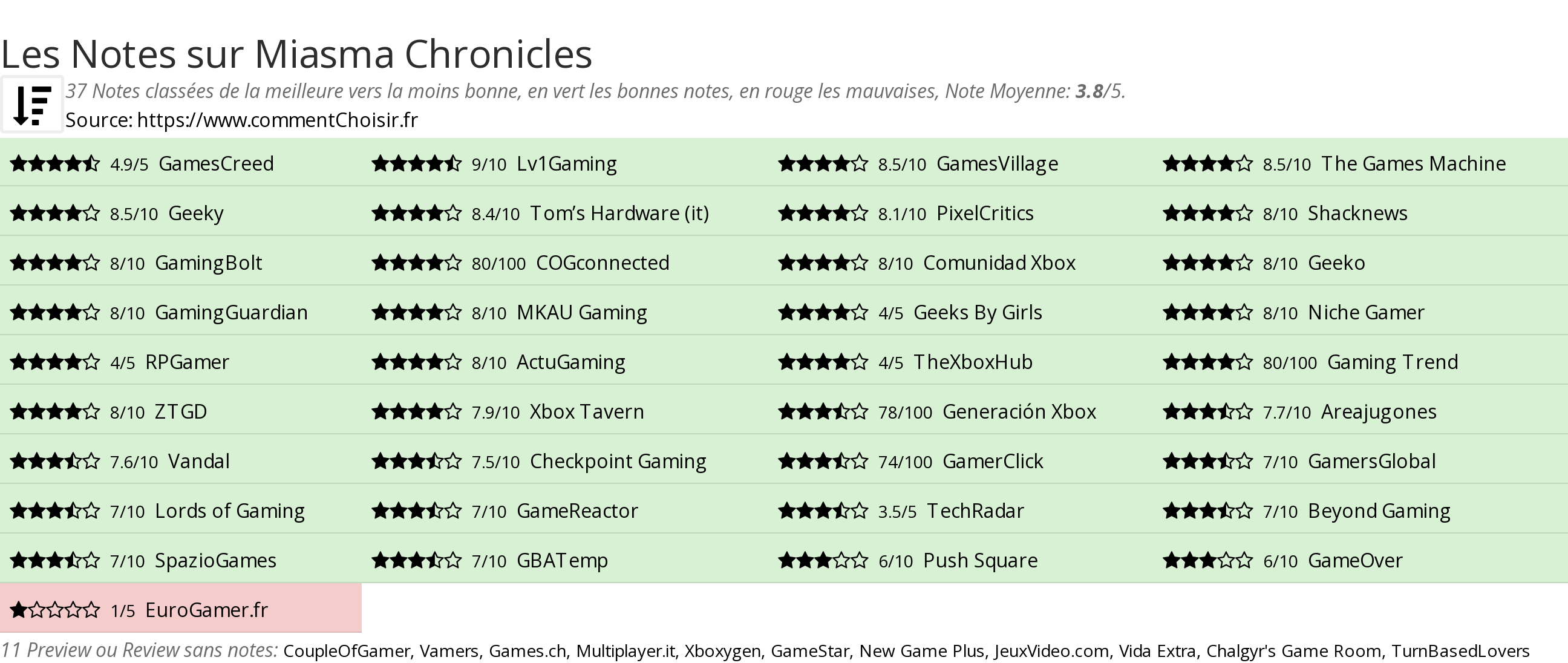Image resolution: width=1568 pixels, height=663 pixels.
Task: Click the JeuxVideo.com preview link
Action: click(x=1052, y=651)
